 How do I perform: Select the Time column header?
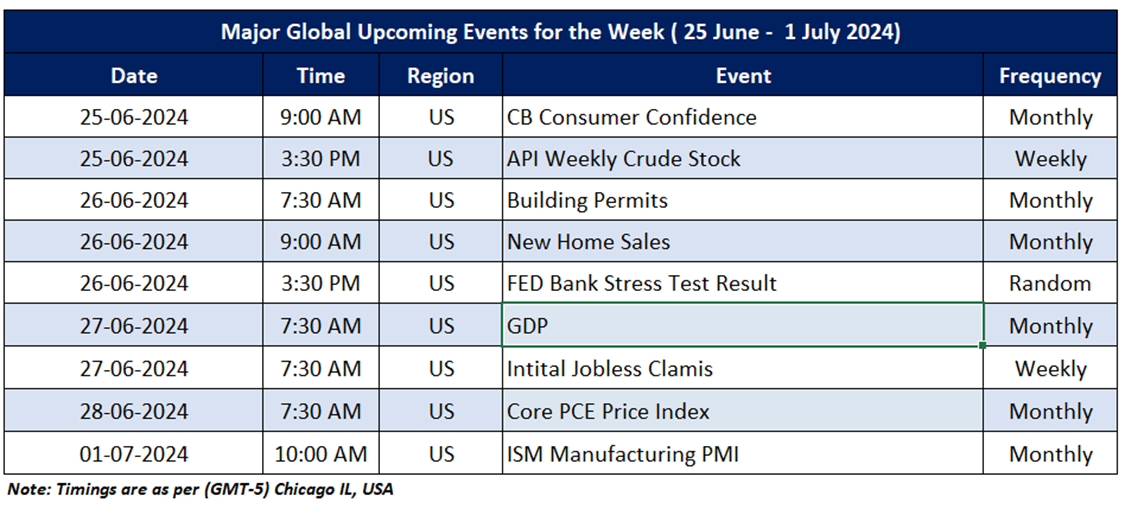tap(320, 76)
